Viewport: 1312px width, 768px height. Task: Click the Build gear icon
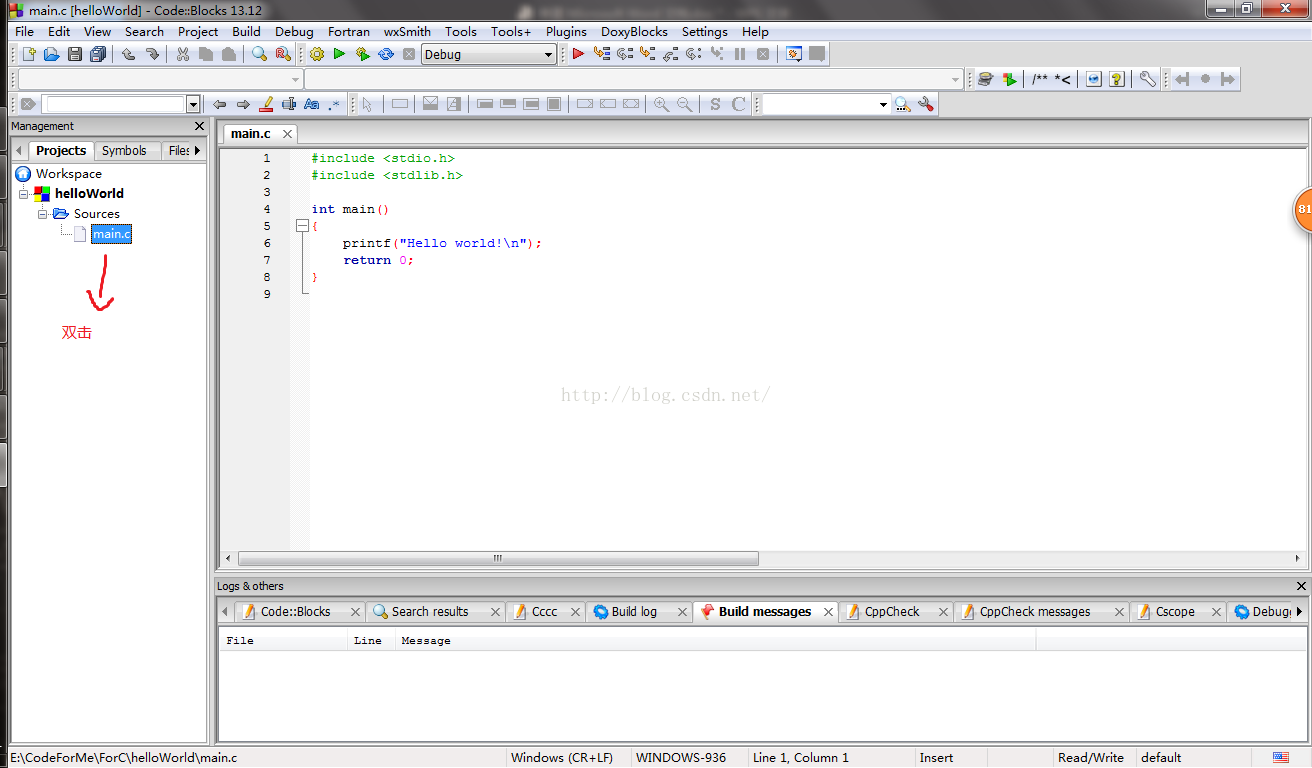[317, 54]
